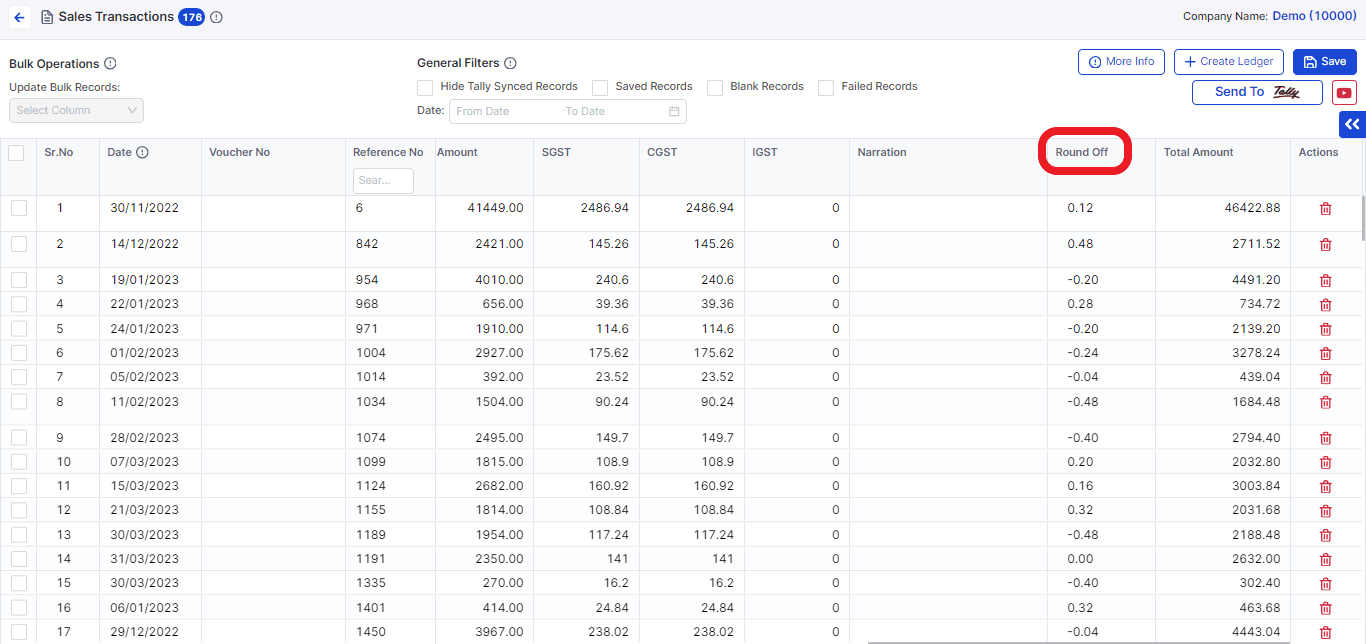
Task: Click the Narration column header
Action: [x=882, y=152]
